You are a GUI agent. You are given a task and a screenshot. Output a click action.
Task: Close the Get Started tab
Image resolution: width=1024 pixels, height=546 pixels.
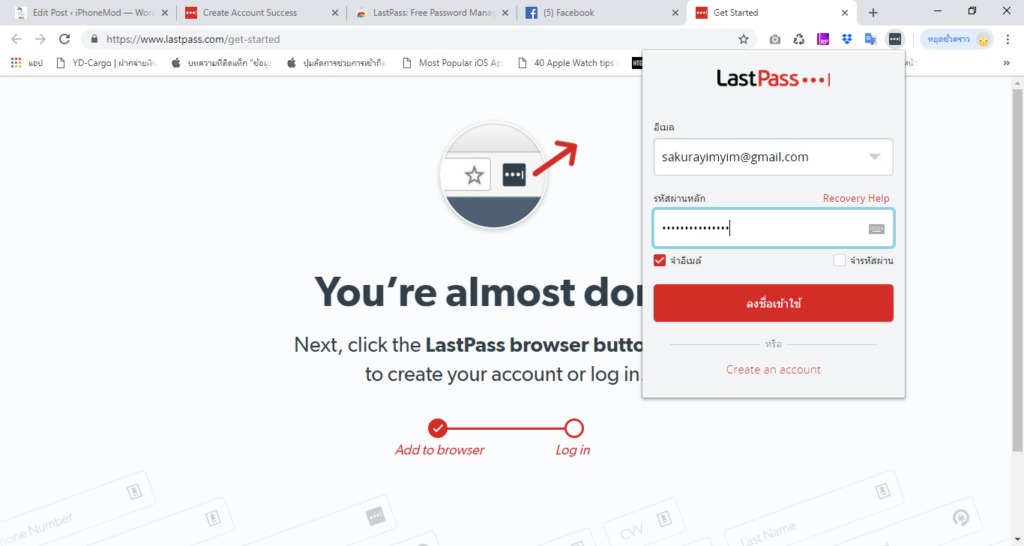(x=844, y=12)
